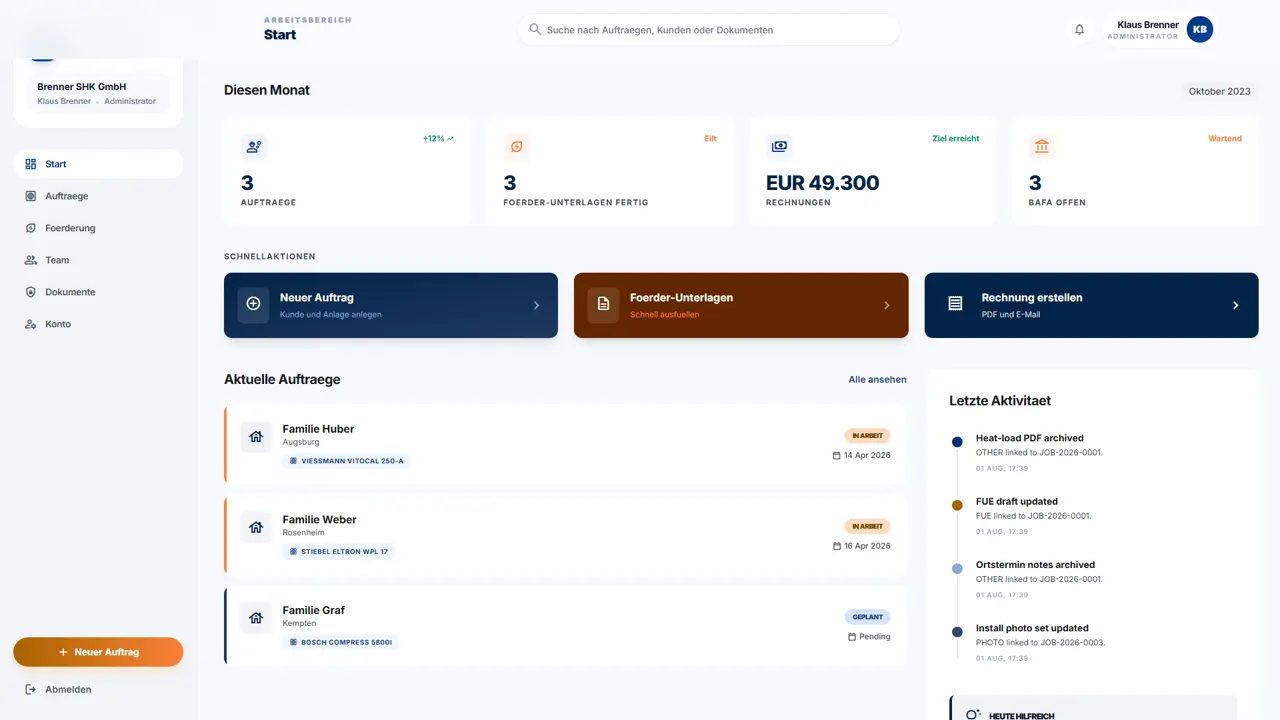Viewport: 1280px width, 720px height.
Task: Click the Abmelden logout icon
Action: coord(30,690)
